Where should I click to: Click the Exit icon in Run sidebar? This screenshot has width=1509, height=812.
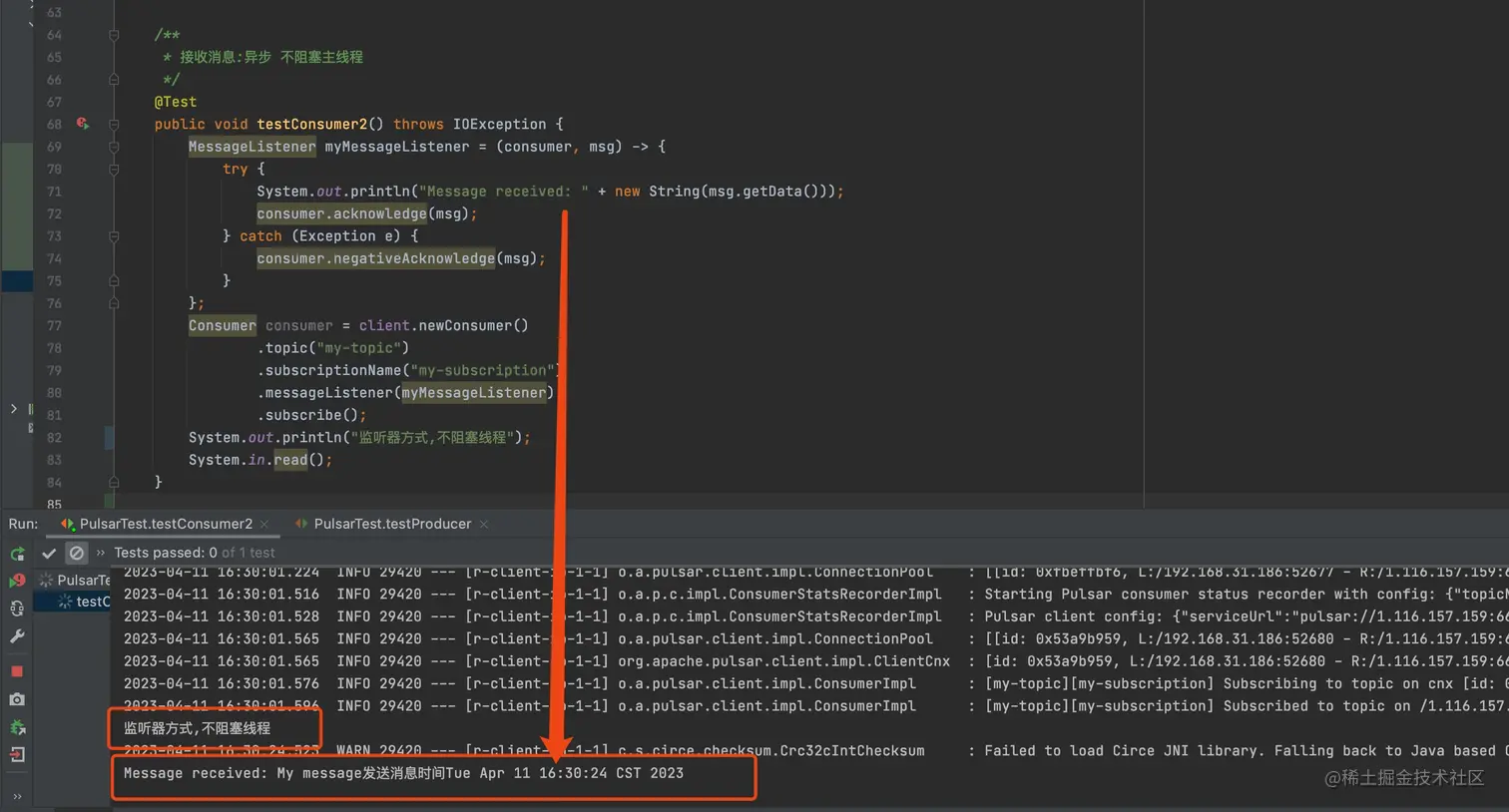point(17,755)
